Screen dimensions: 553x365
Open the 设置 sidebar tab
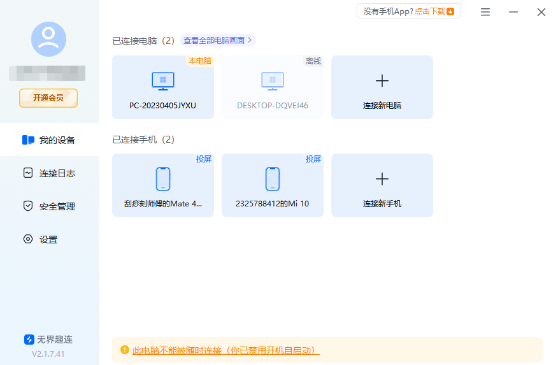[x=49, y=239]
